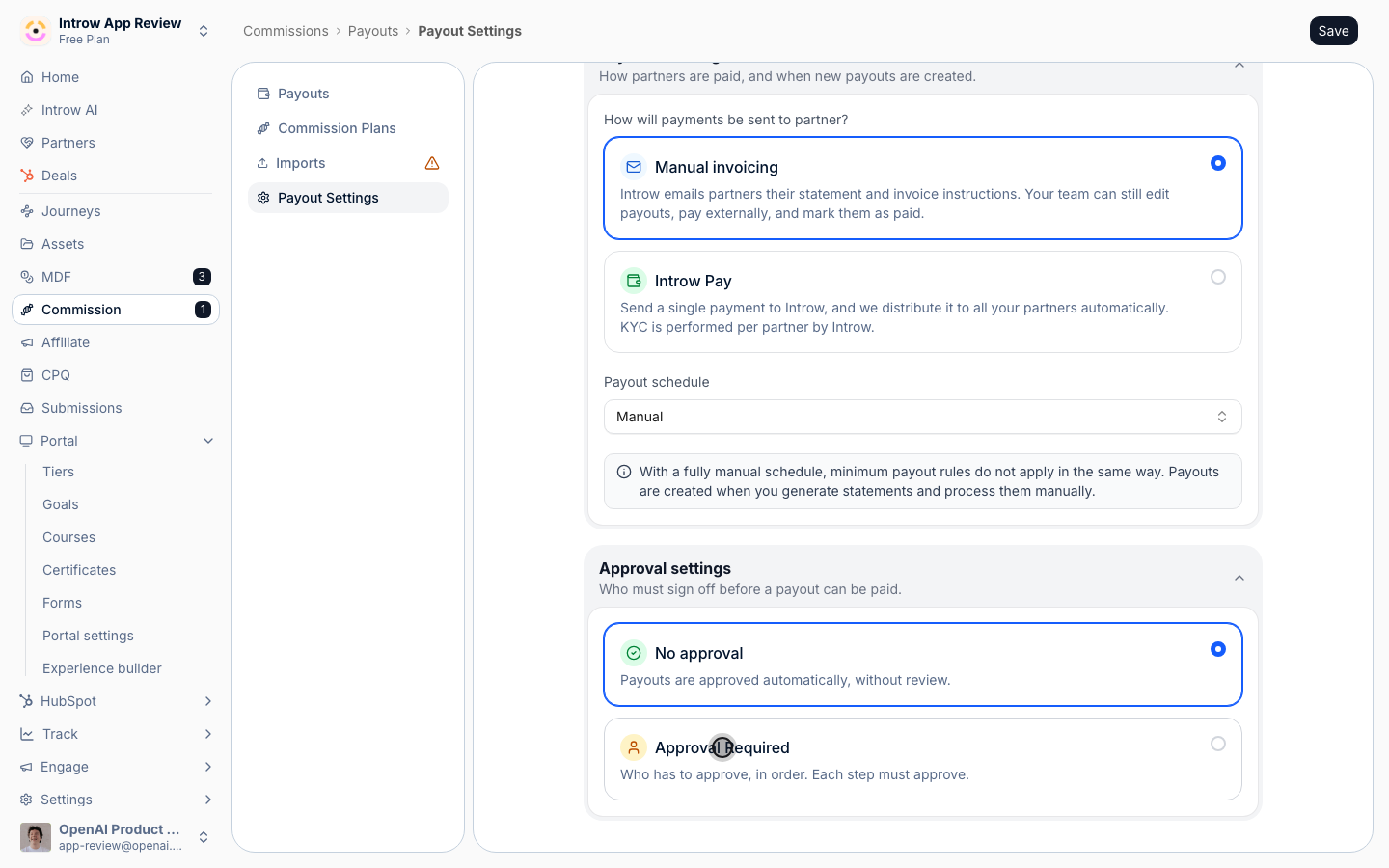Select the Introw Pay radio button

[x=1218, y=277]
